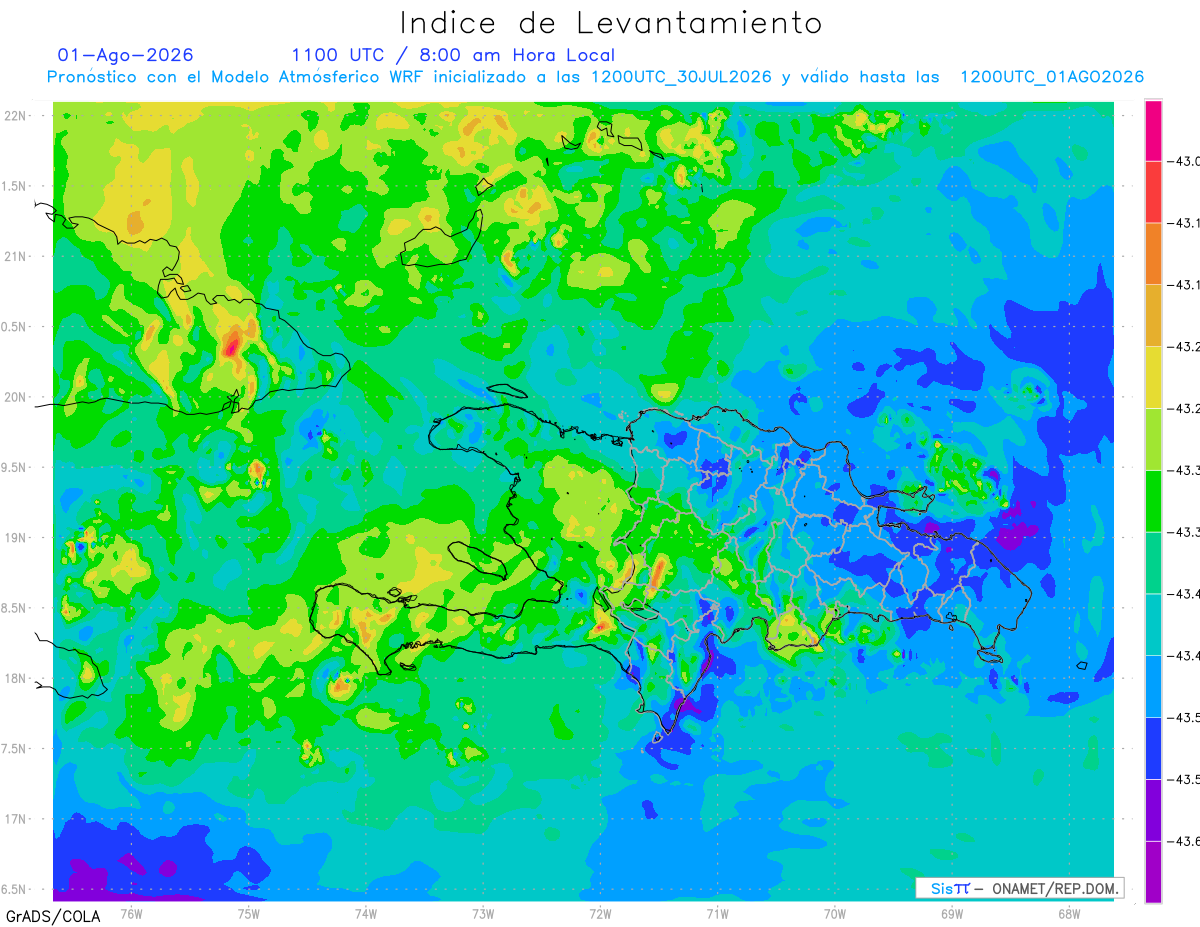This screenshot has height=927, width=1200.
Task: Click the GrADS/COLA credit label
Action: (53, 916)
